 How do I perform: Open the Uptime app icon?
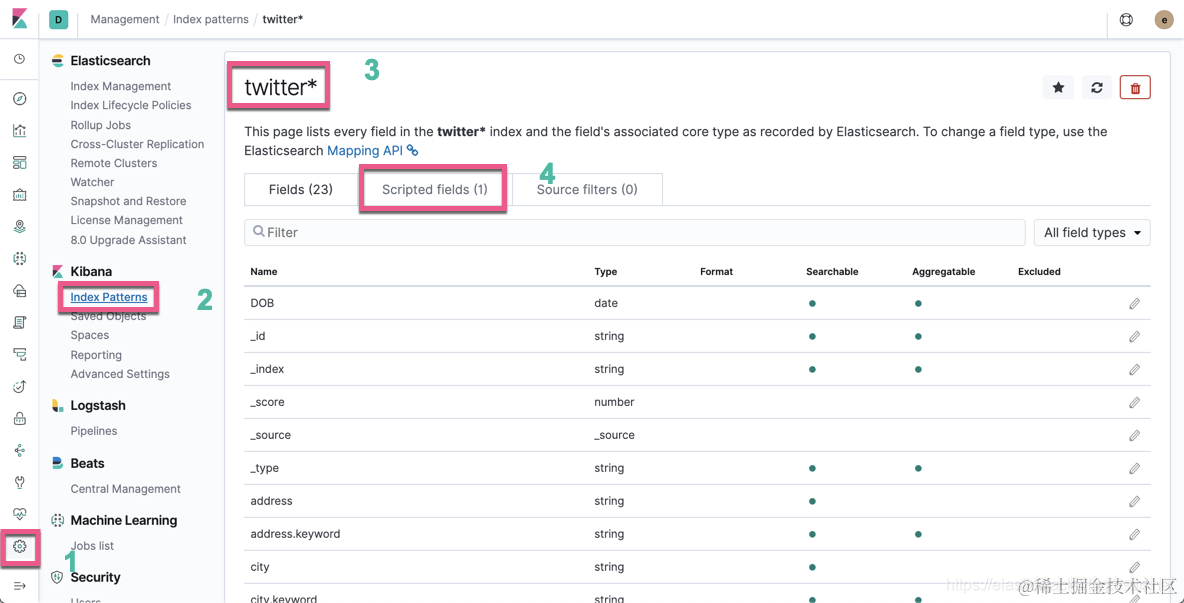(20, 386)
